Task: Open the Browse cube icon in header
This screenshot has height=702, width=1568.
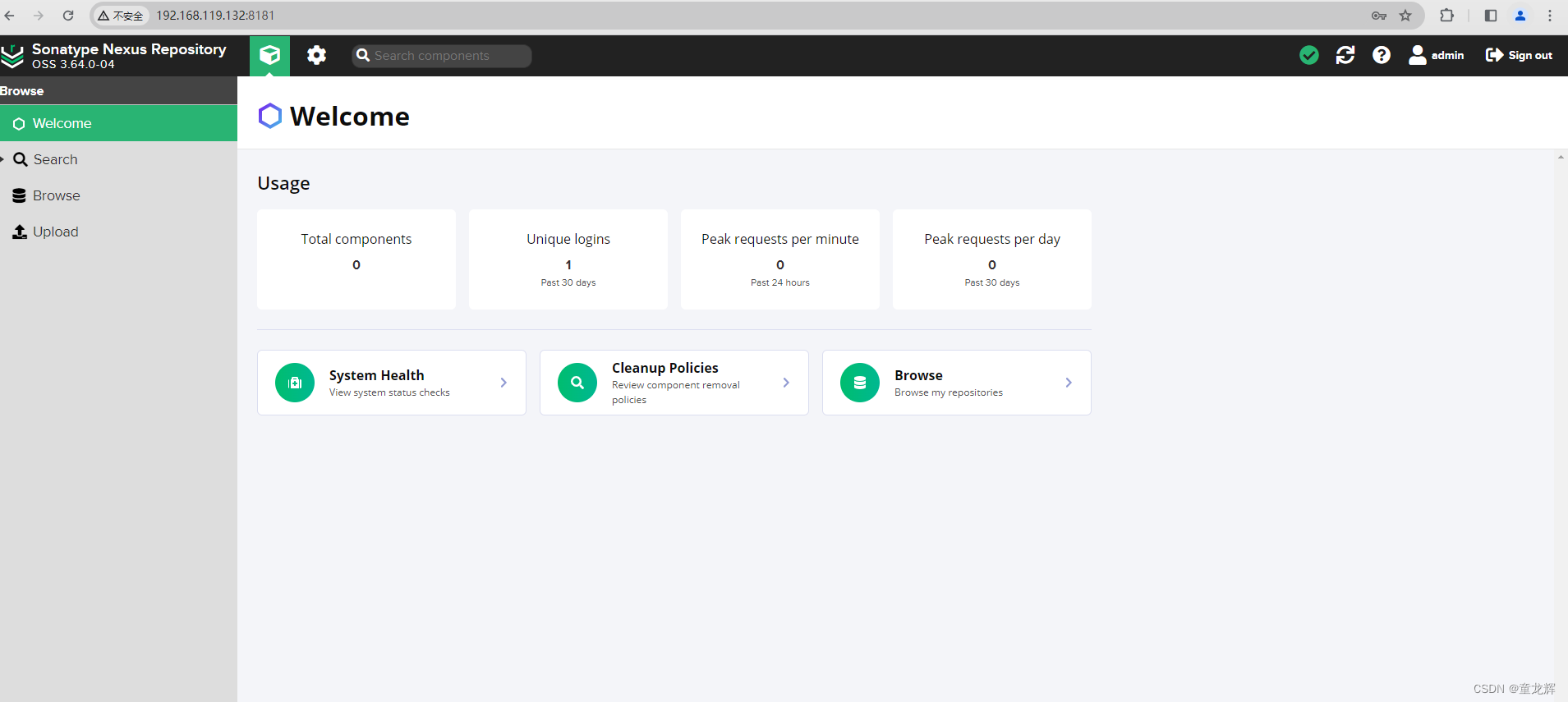Action: click(269, 55)
